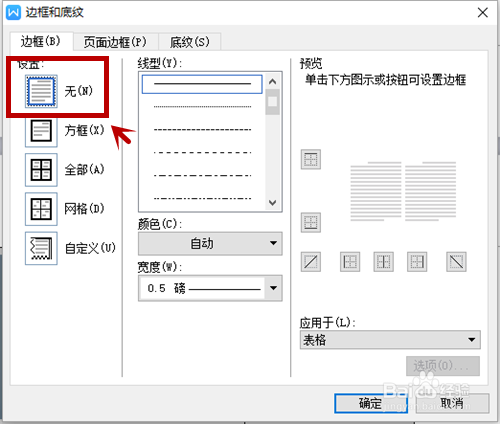This screenshot has width=500, height=424.
Task: Select the solid line style
Action: [202, 84]
